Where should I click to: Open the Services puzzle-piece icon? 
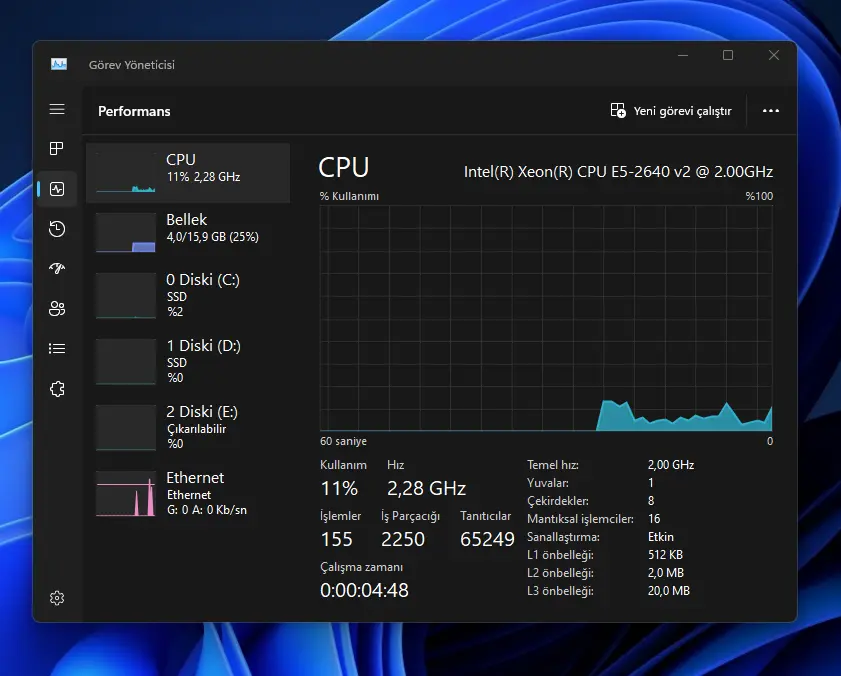point(57,389)
